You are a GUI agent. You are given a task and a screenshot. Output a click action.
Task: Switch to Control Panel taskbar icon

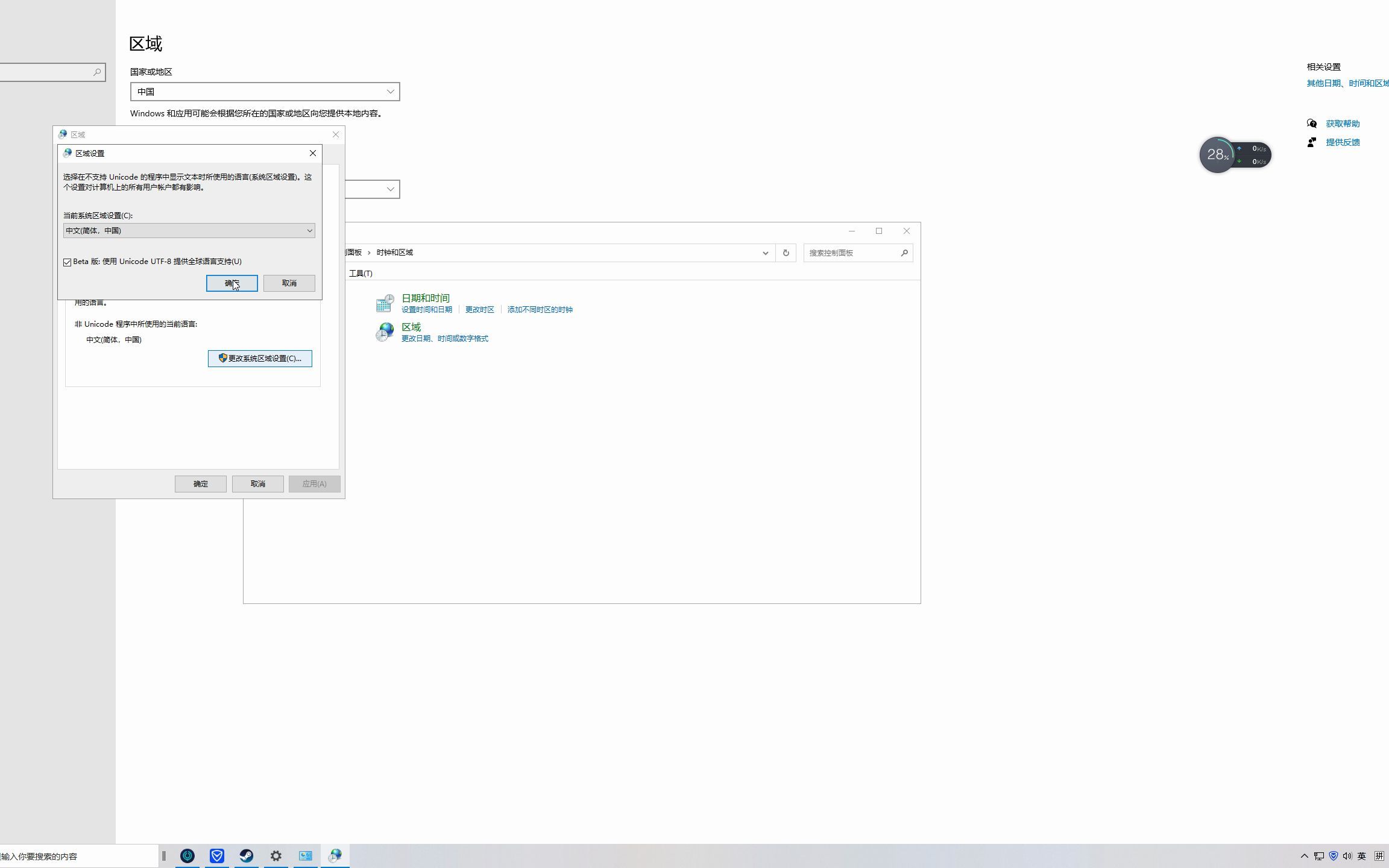(305, 856)
